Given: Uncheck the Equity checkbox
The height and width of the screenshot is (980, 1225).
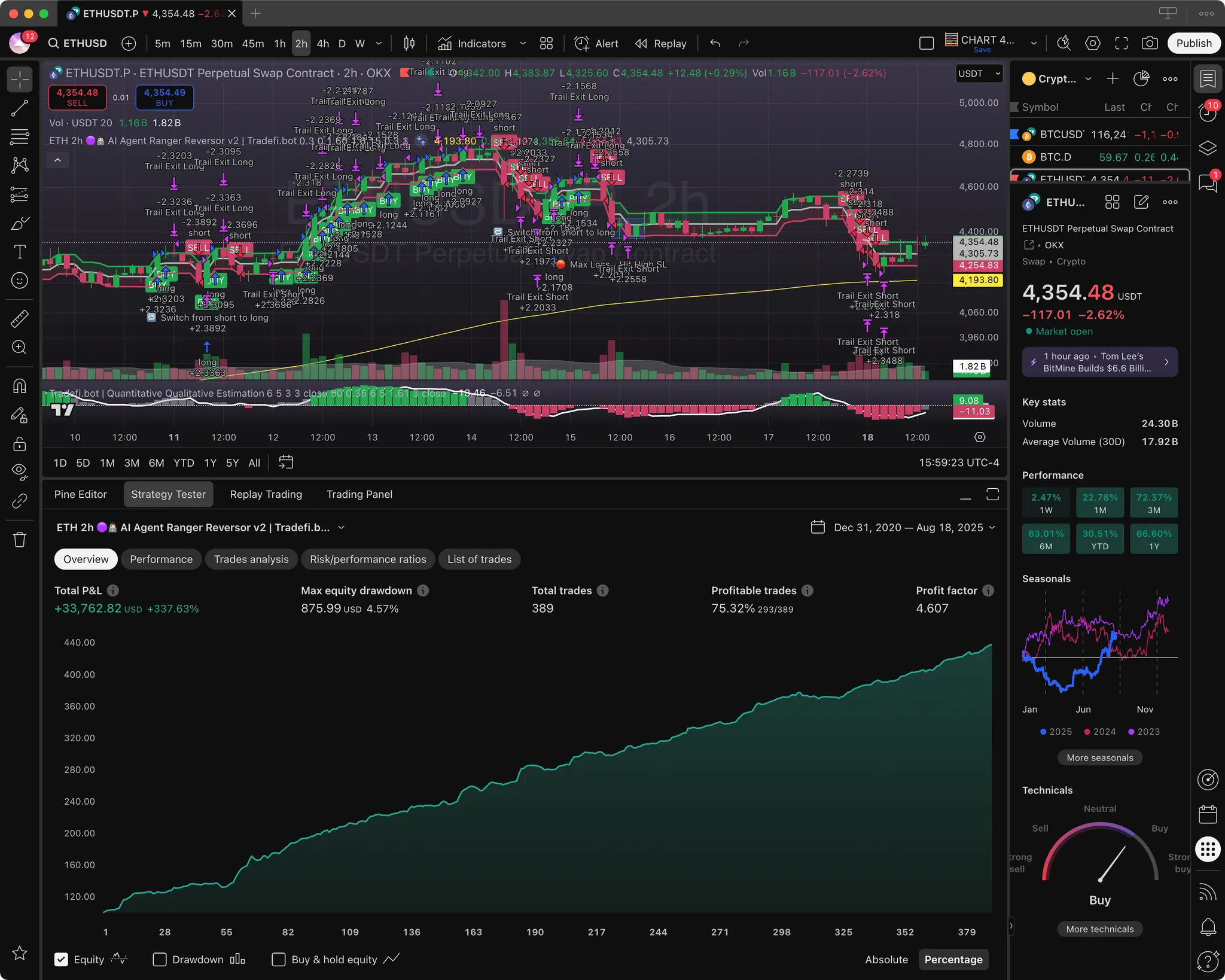Looking at the screenshot, I should pyautogui.click(x=61, y=959).
